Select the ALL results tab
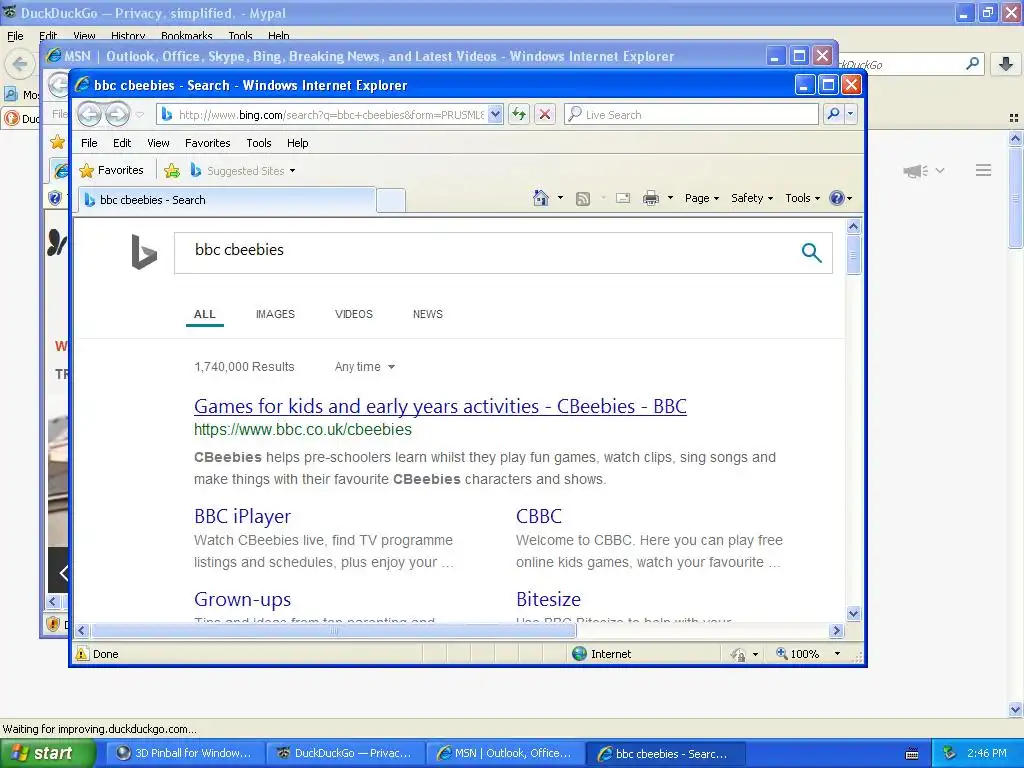This screenshot has width=1024, height=768. tap(204, 314)
